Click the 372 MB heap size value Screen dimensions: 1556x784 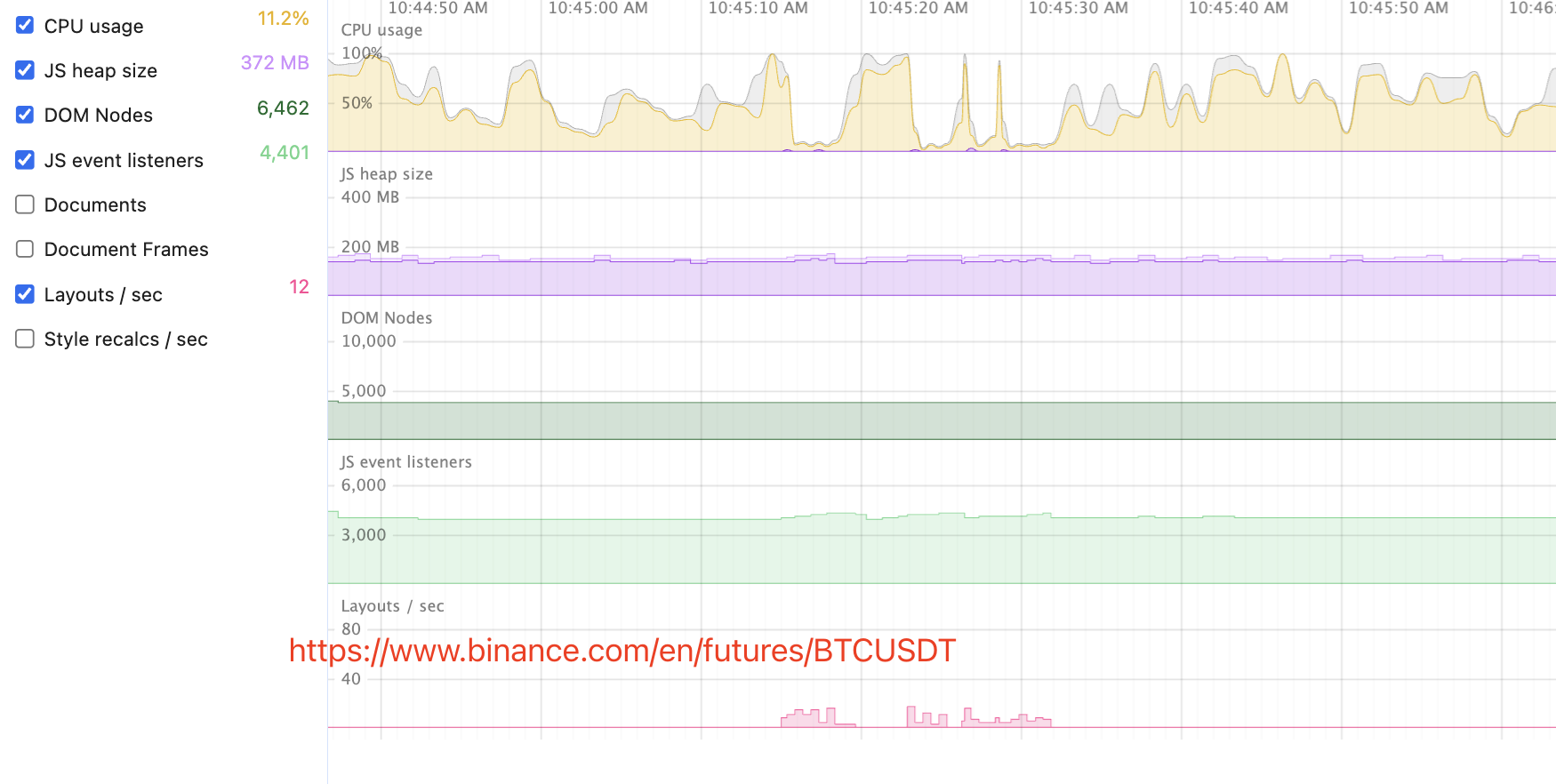pos(275,63)
